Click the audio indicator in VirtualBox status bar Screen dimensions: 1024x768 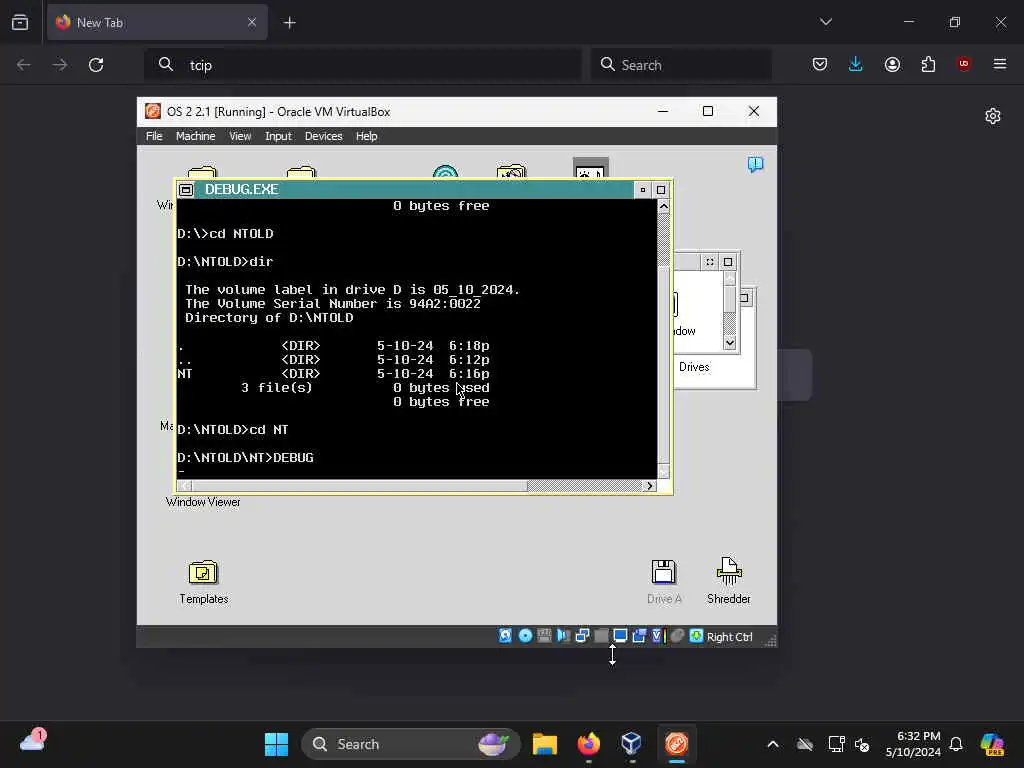tap(563, 636)
